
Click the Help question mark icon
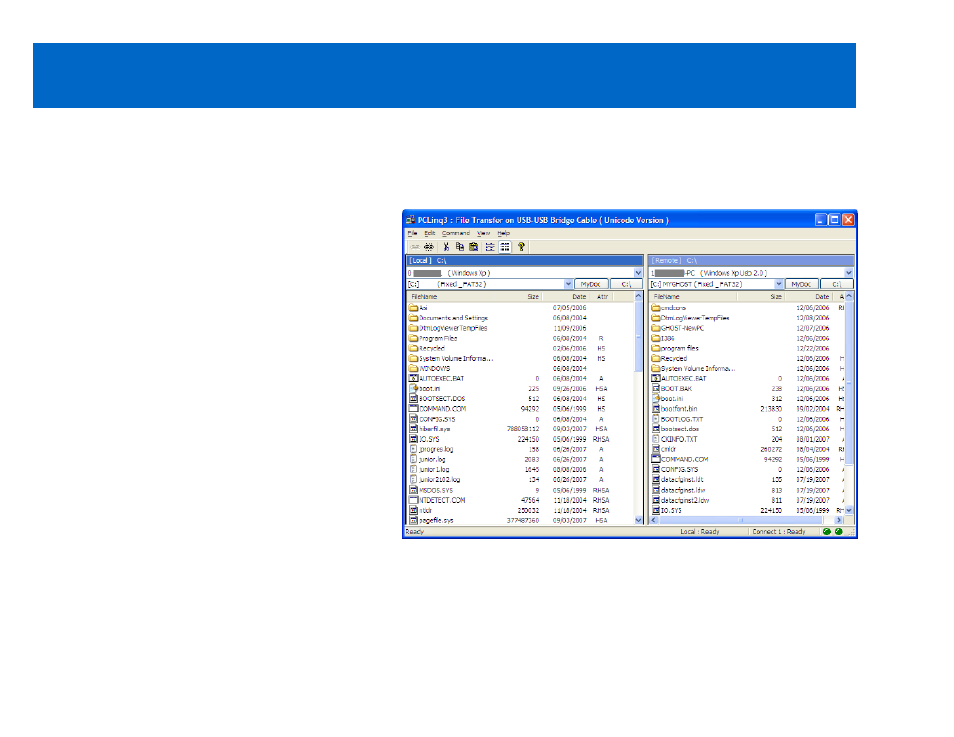click(521, 247)
